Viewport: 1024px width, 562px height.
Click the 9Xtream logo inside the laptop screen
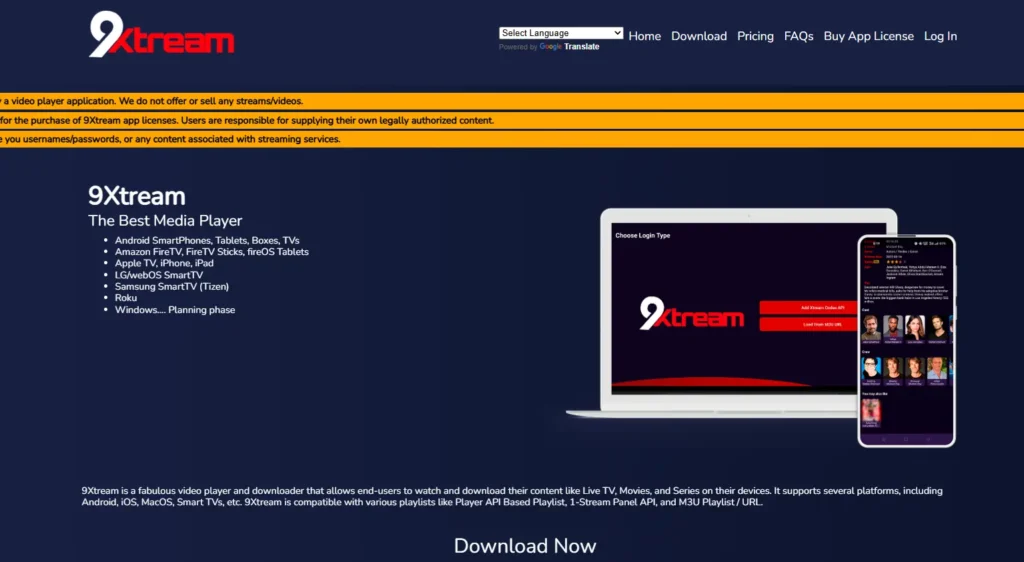(x=692, y=313)
